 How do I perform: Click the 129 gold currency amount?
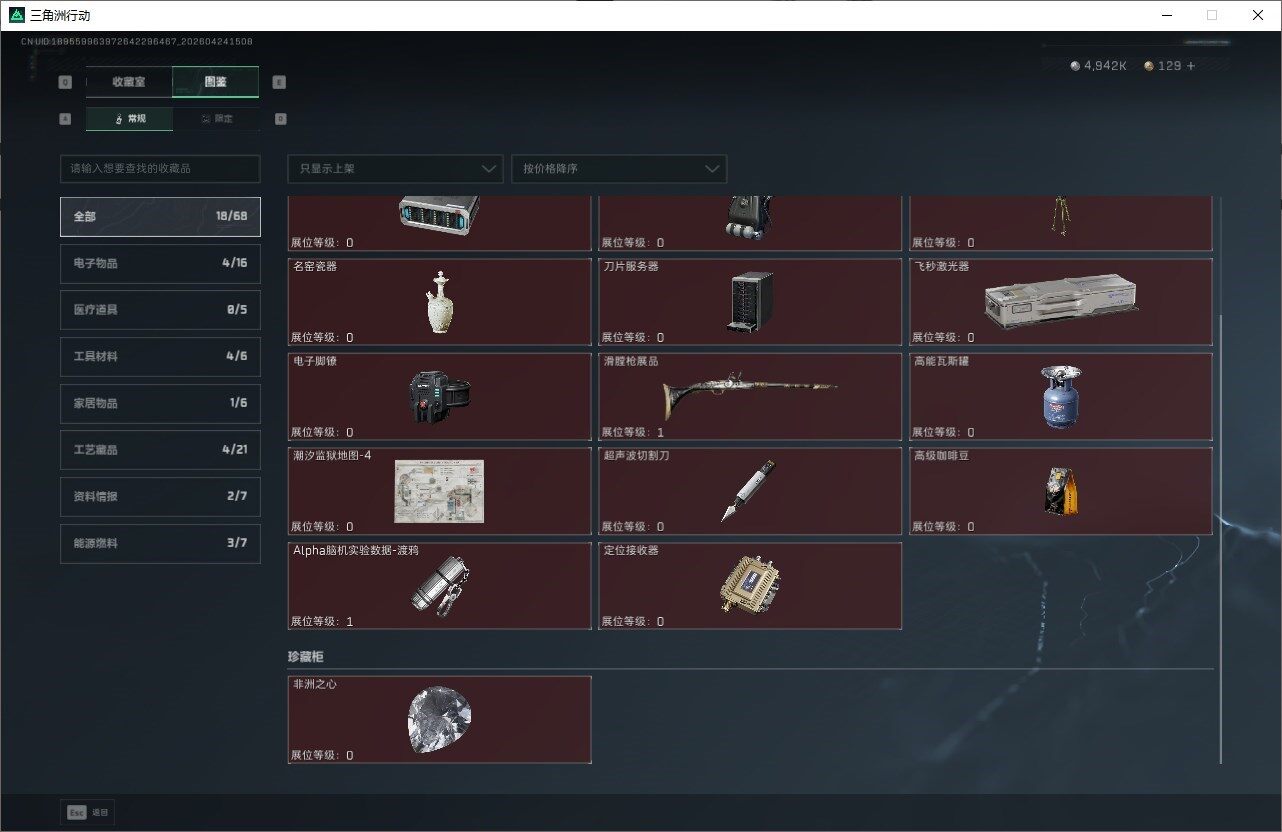click(x=1169, y=66)
